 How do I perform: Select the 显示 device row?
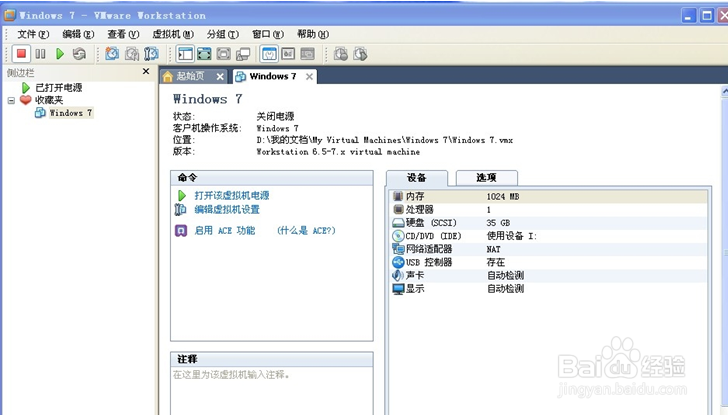pyautogui.click(x=548, y=289)
